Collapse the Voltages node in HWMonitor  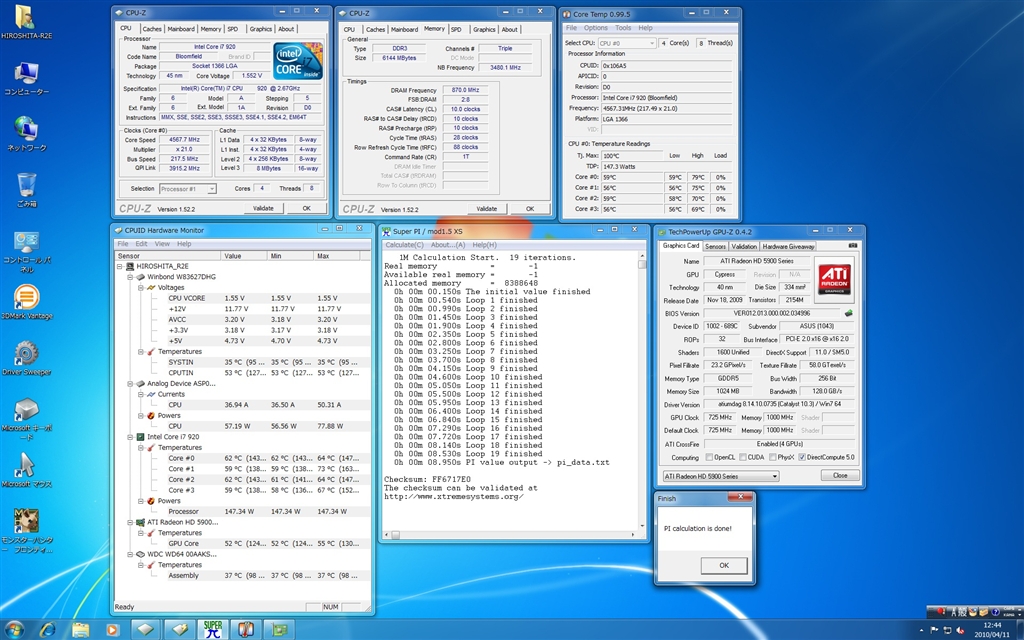point(142,287)
